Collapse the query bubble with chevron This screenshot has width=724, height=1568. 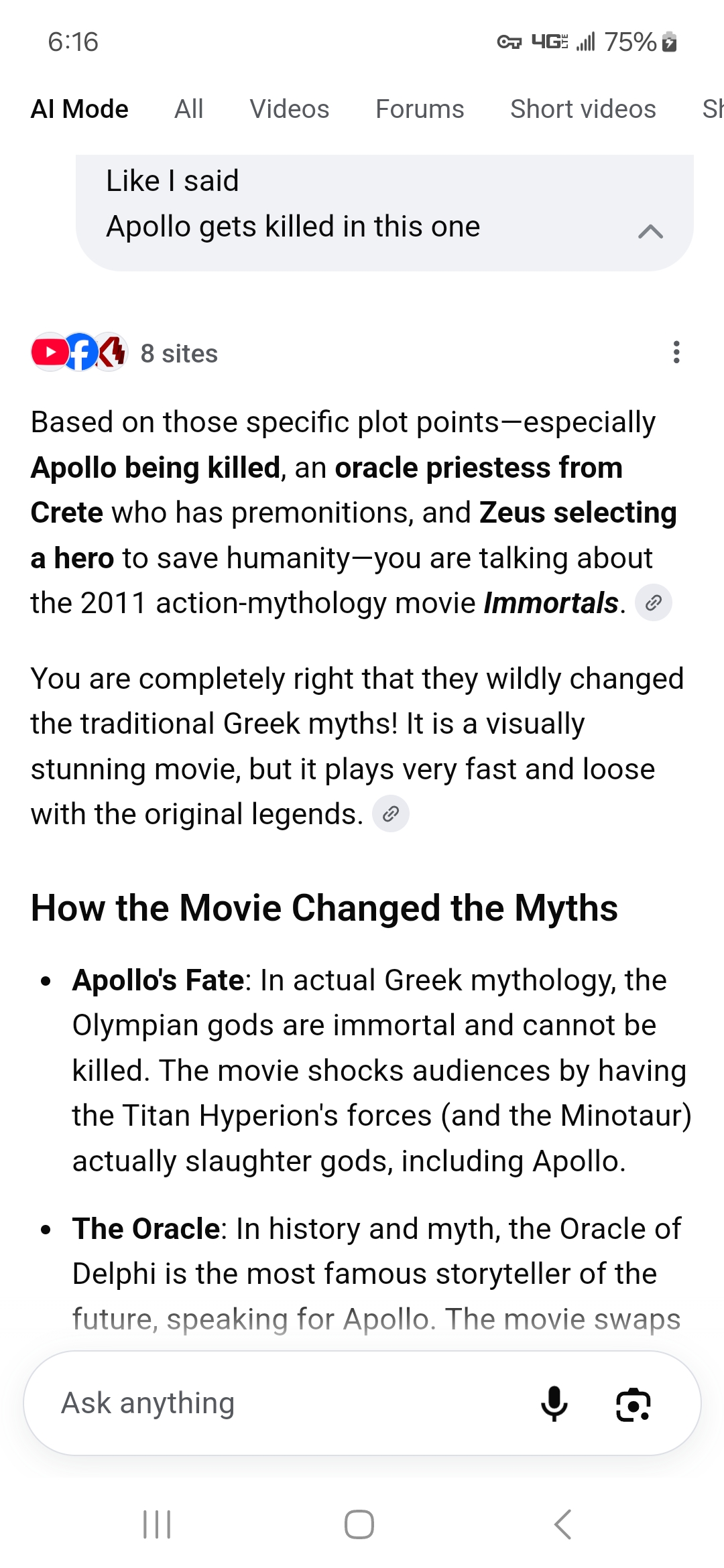pos(650,231)
